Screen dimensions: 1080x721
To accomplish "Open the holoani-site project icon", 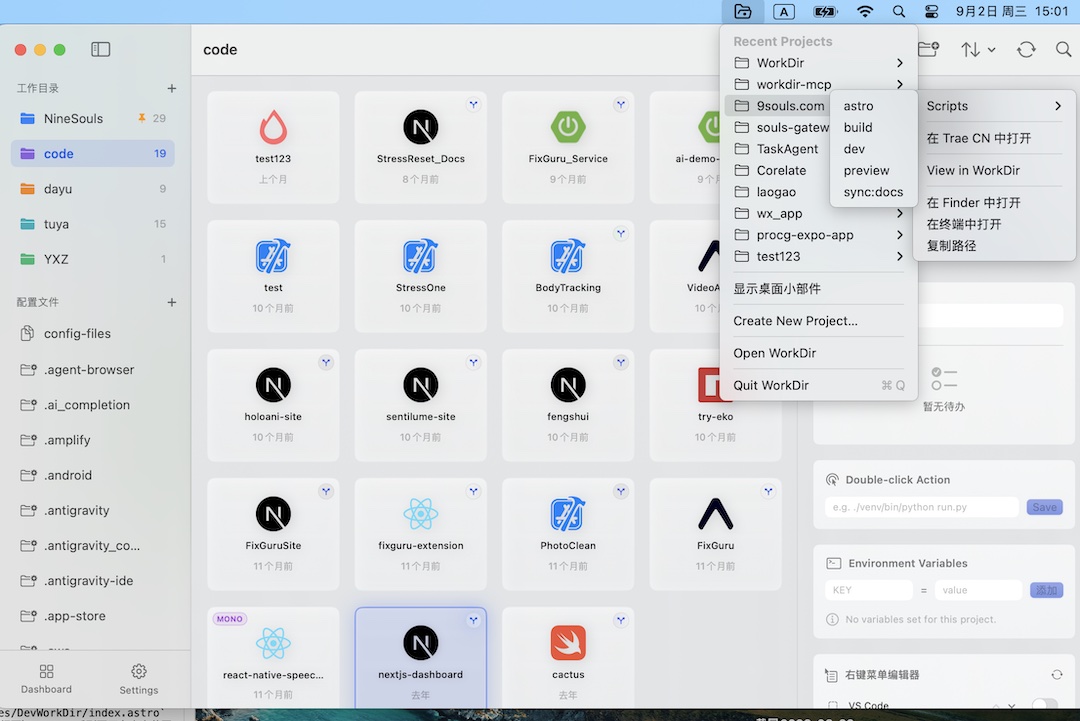I will [273, 385].
